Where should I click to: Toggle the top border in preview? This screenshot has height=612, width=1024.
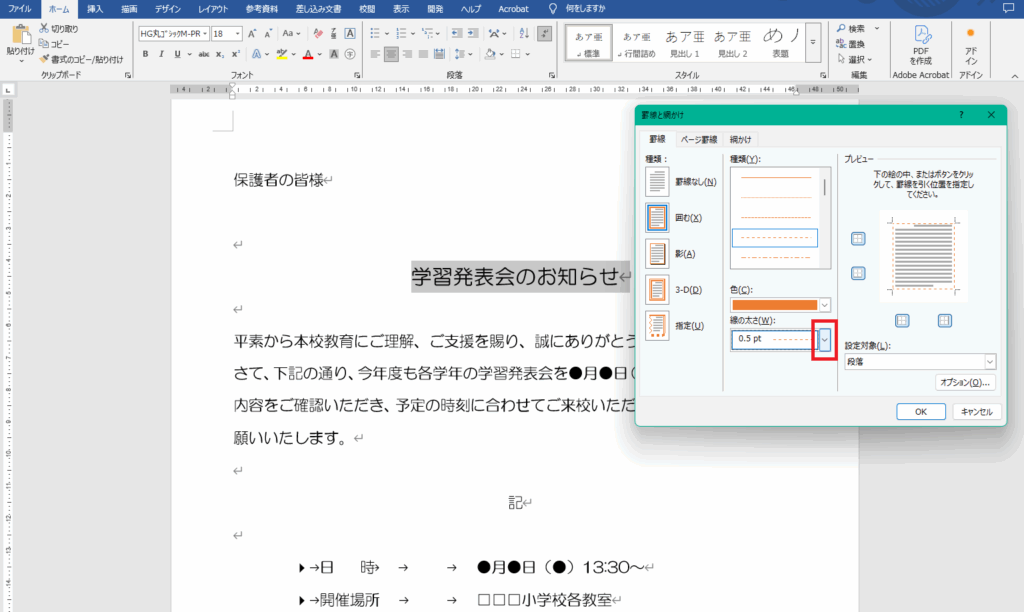pos(858,239)
